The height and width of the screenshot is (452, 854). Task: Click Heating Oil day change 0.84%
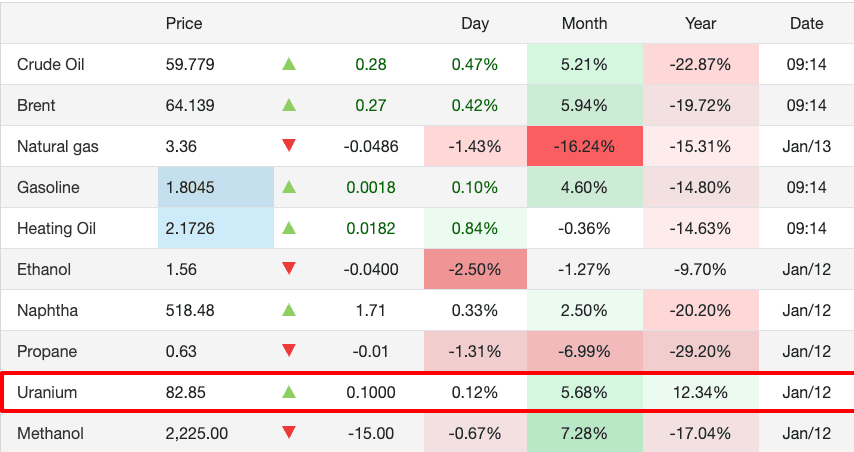pos(475,228)
